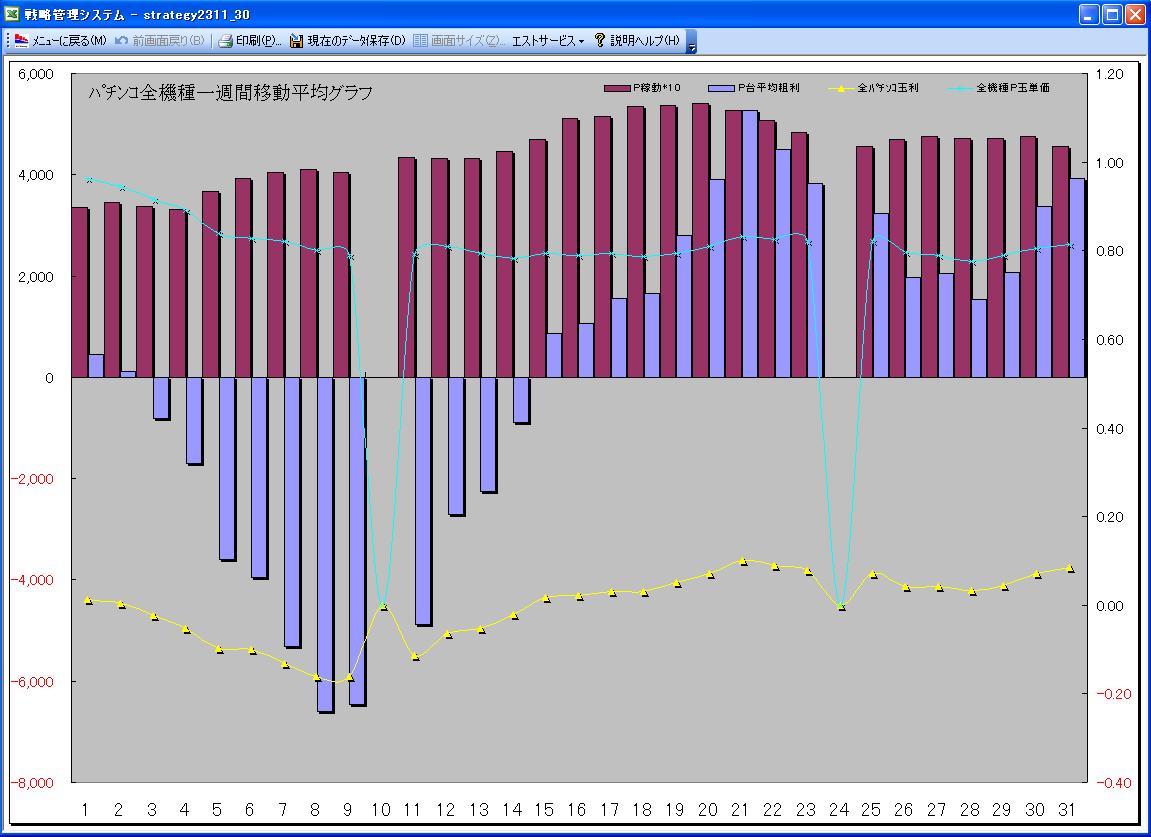The width and height of the screenshot is (1151, 837).
Task: Click the right axis label 0.00
Action: (1109, 606)
